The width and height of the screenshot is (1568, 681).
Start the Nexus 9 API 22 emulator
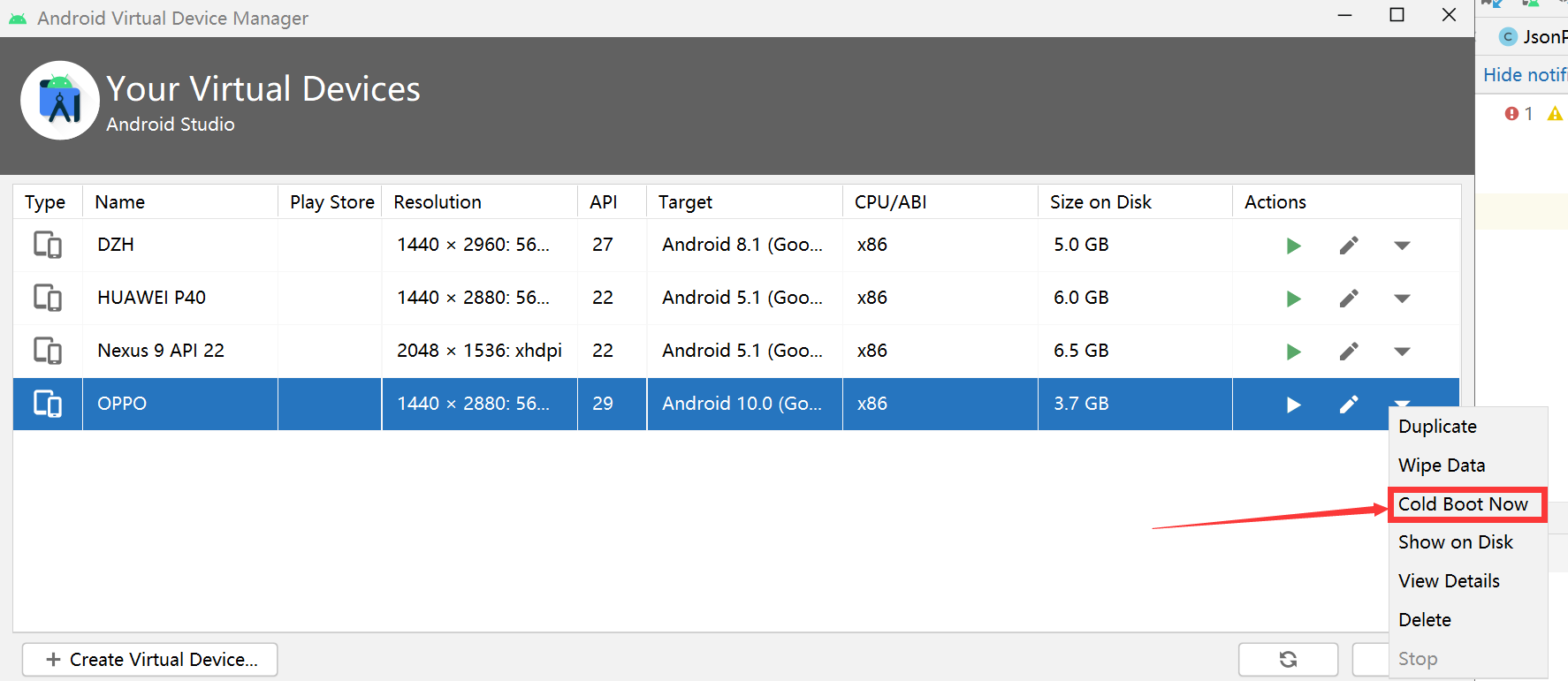pos(1293,352)
